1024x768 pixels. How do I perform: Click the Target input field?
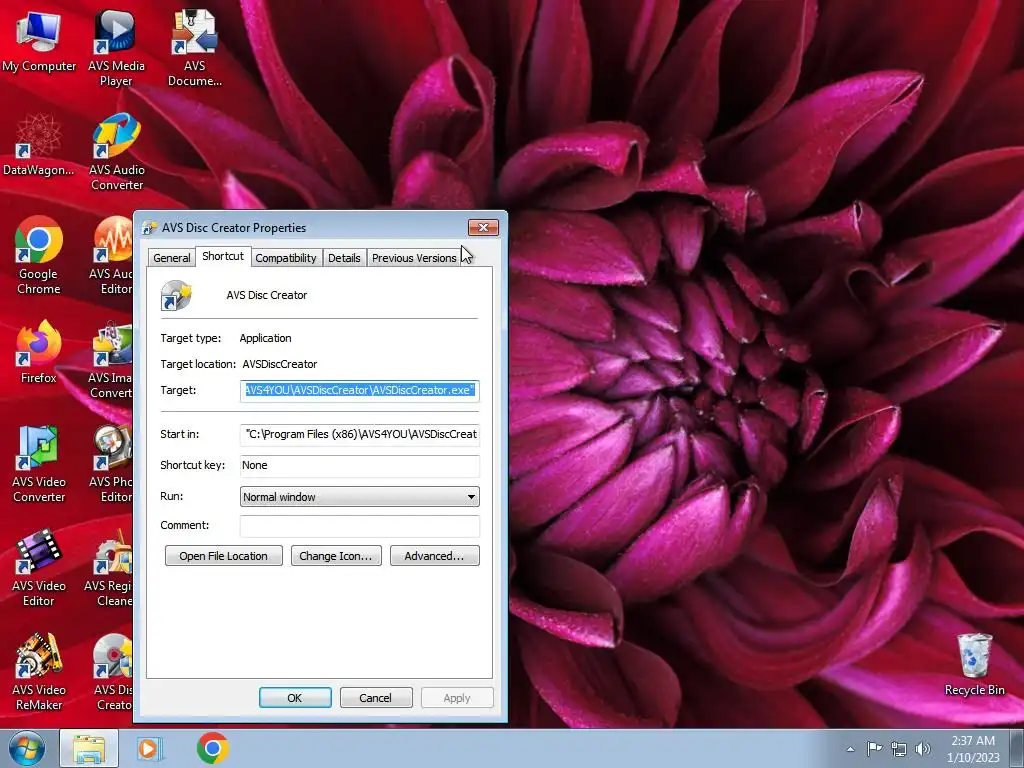[x=360, y=391]
